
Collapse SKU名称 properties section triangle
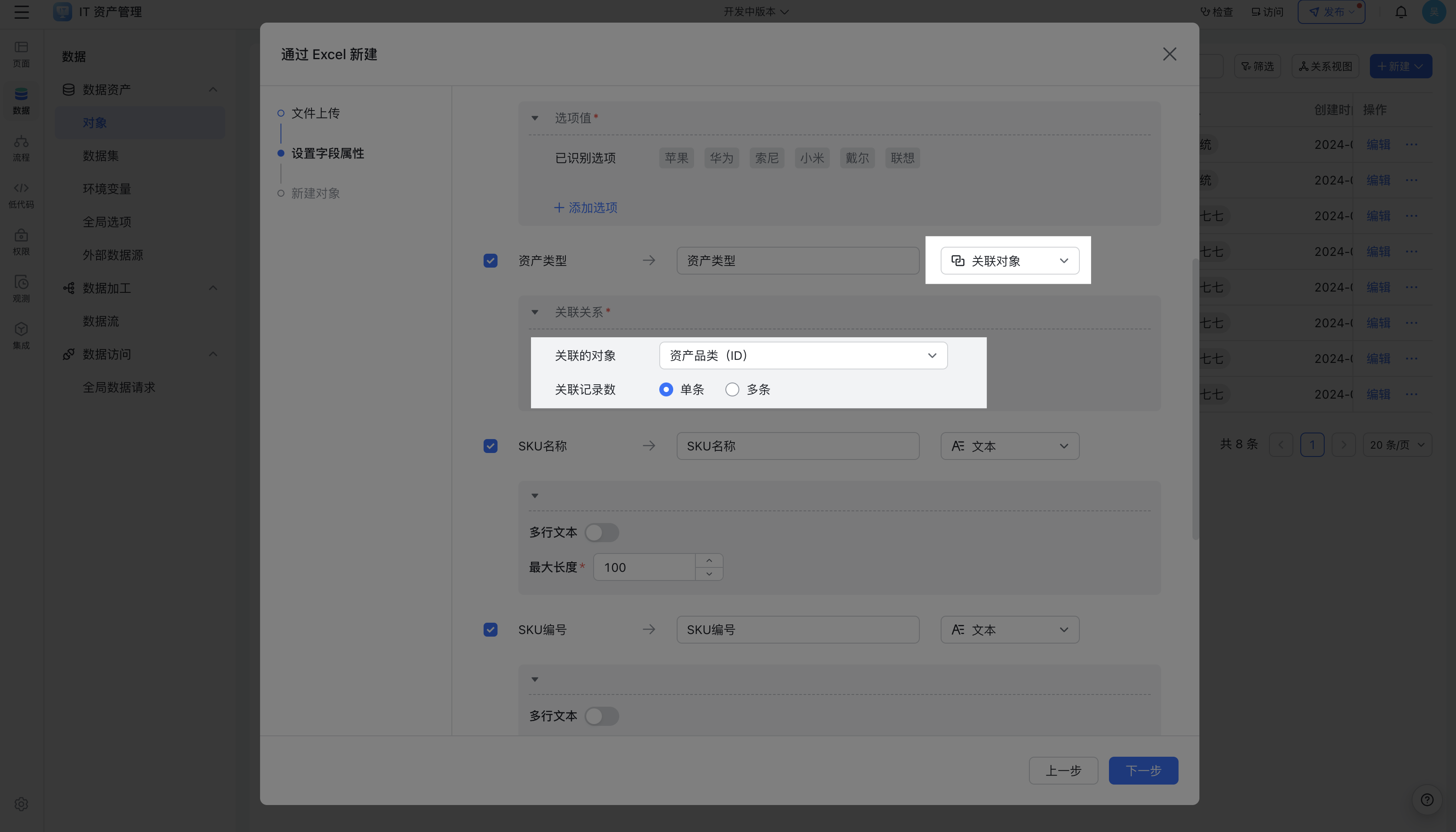click(x=534, y=496)
